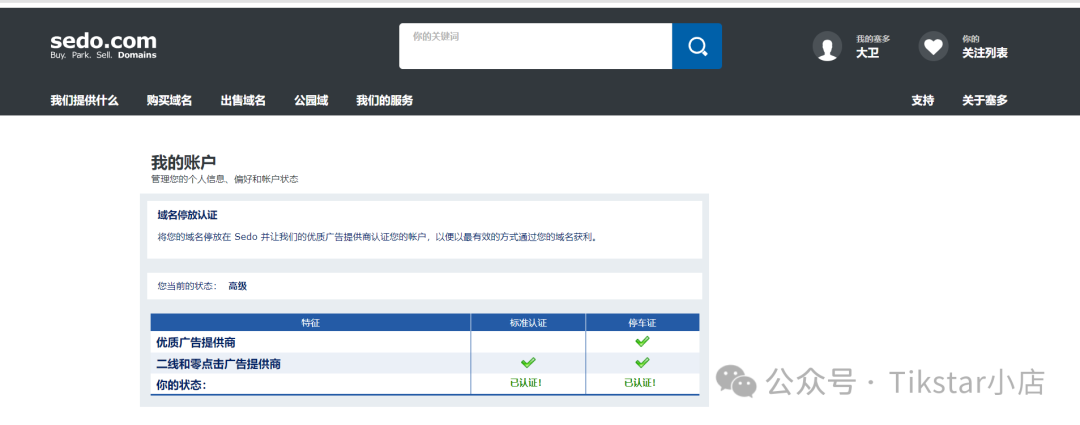Open the 关注列表 link
1080x425 pixels.
point(985,53)
